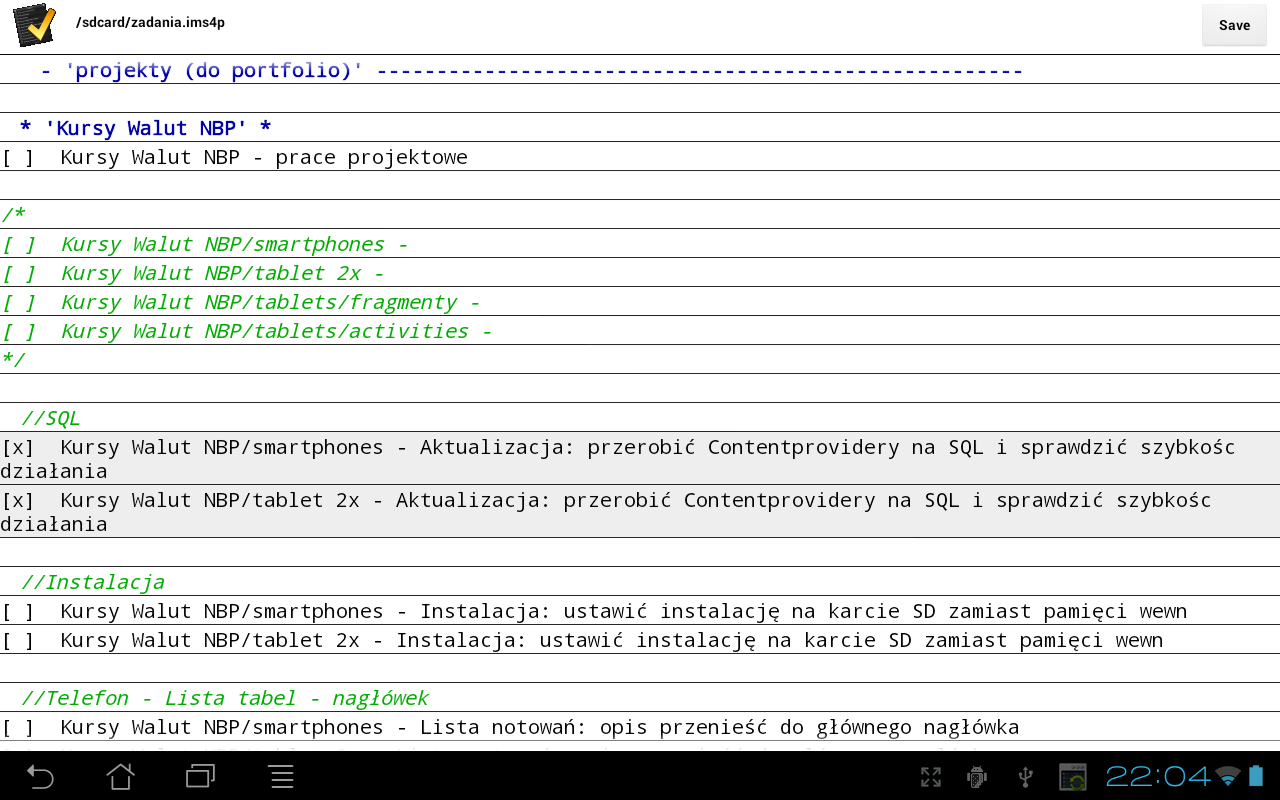Screen dimensions: 1280x800
Task: Toggle commented 'Kursy Walut NBP/tablet 2x -' checkbox
Action: click(x=18, y=273)
